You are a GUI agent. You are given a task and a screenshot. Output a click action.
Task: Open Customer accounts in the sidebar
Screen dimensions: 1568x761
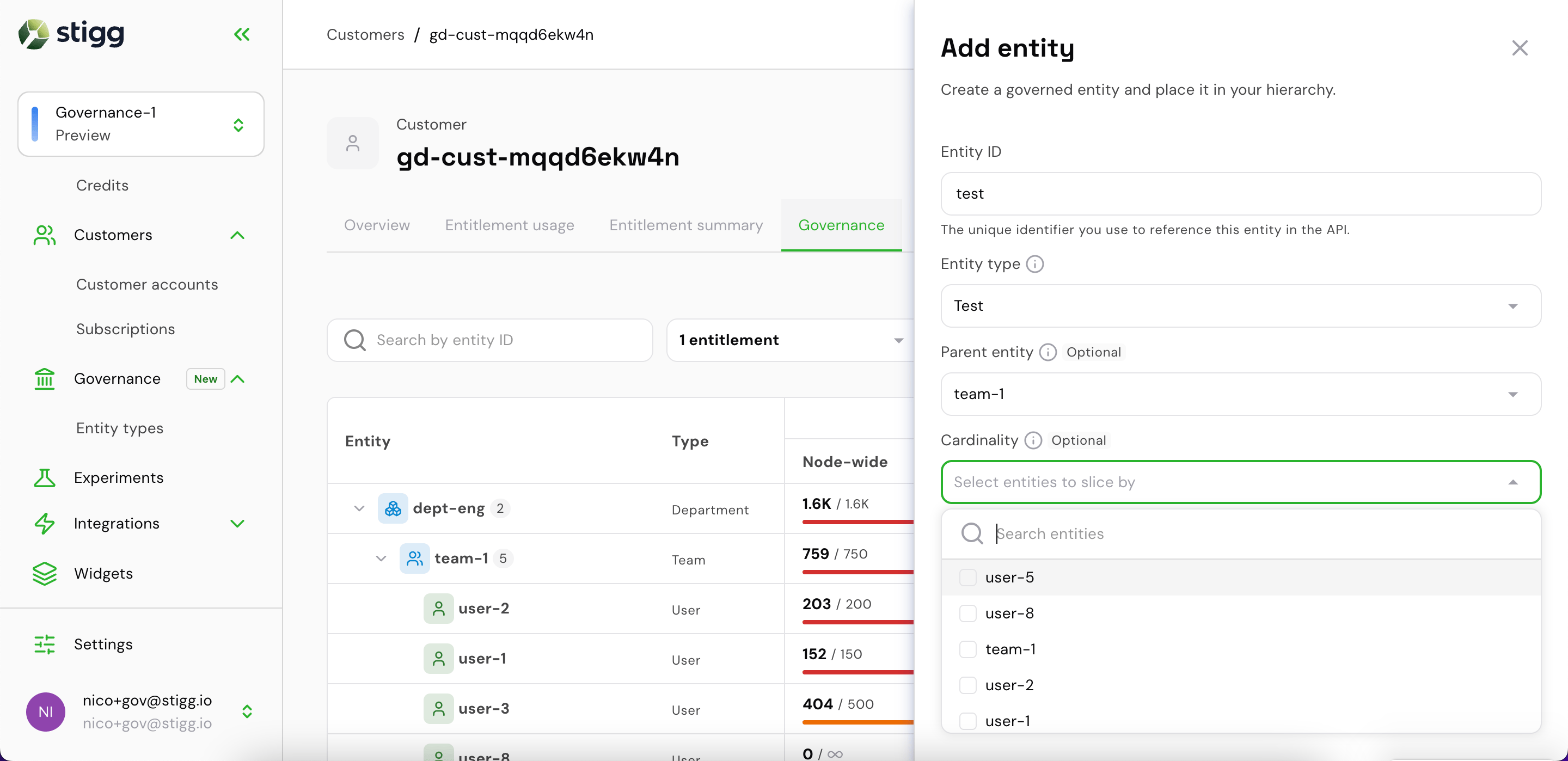tap(146, 284)
